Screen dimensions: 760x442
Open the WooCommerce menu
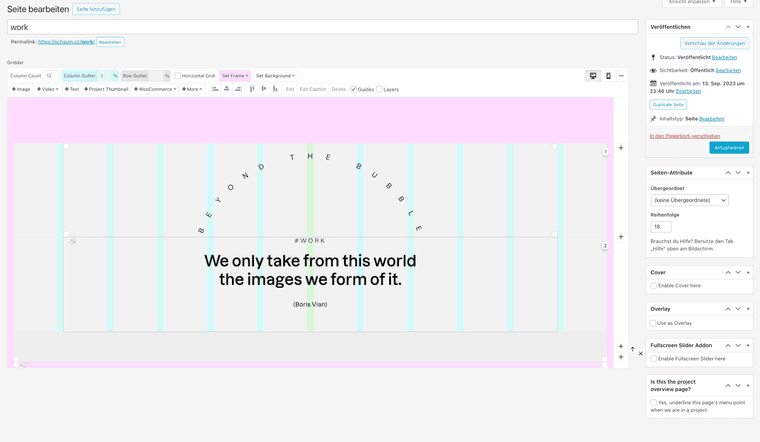[x=156, y=89]
